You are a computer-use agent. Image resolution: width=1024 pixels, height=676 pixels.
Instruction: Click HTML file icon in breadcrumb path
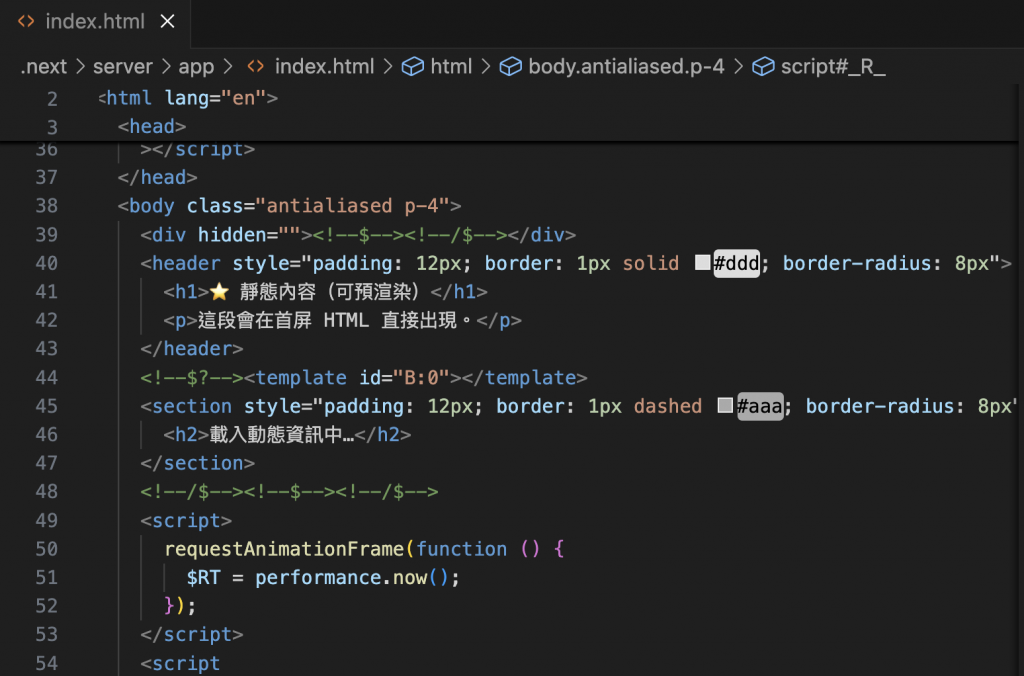pos(256,66)
